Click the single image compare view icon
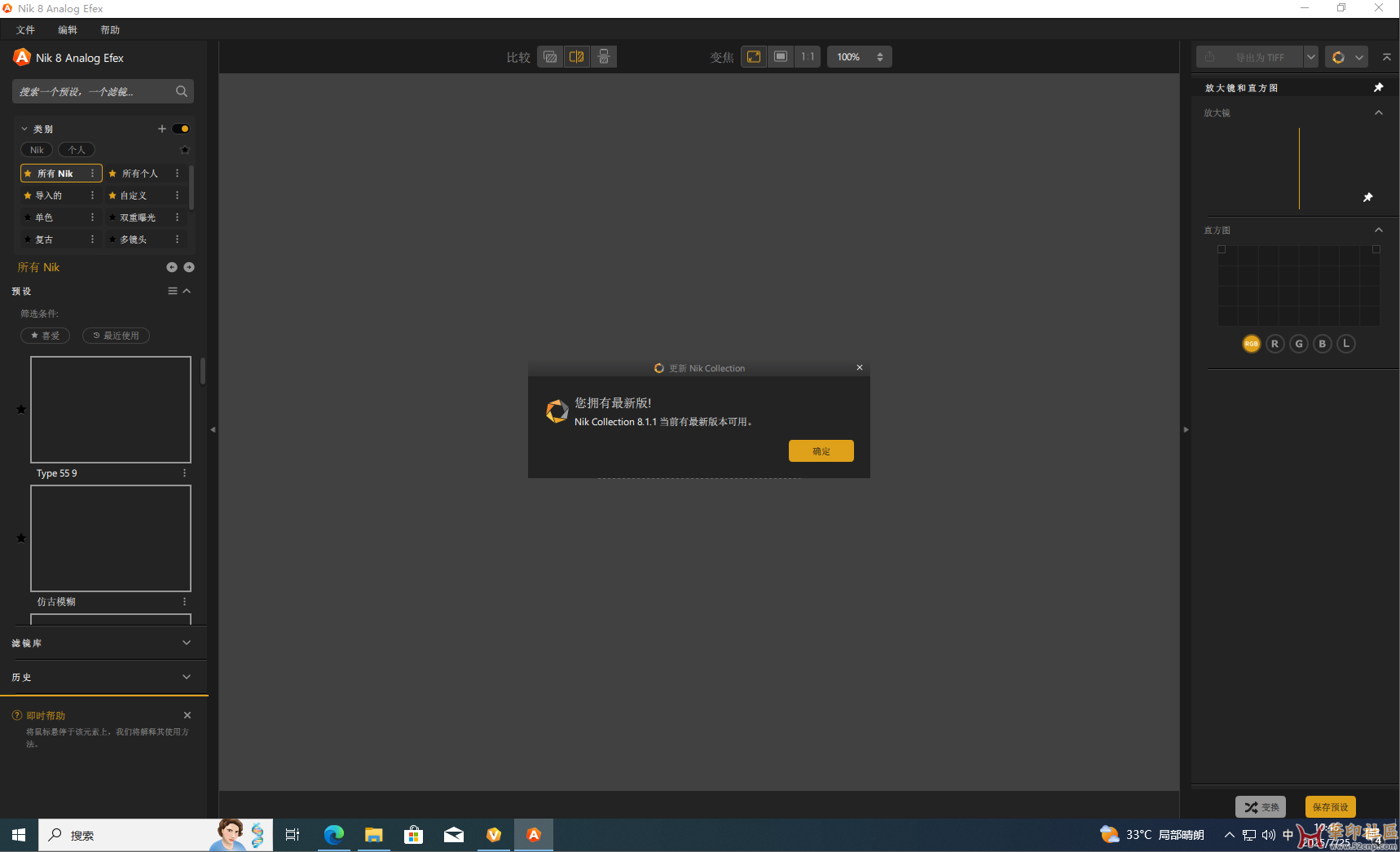The width and height of the screenshot is (1400, 852). pyautogui.click(x=550, y=57)
